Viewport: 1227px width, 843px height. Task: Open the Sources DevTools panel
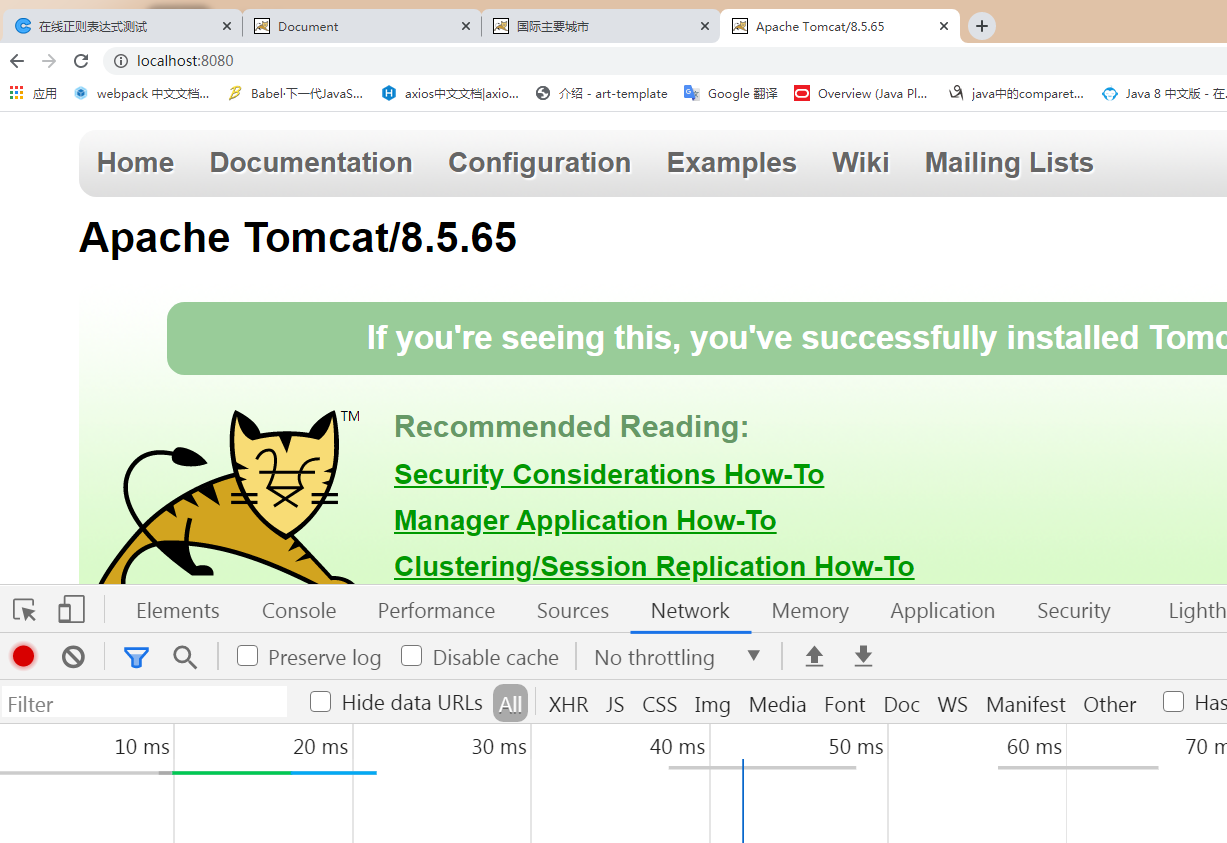click(573, 611)
